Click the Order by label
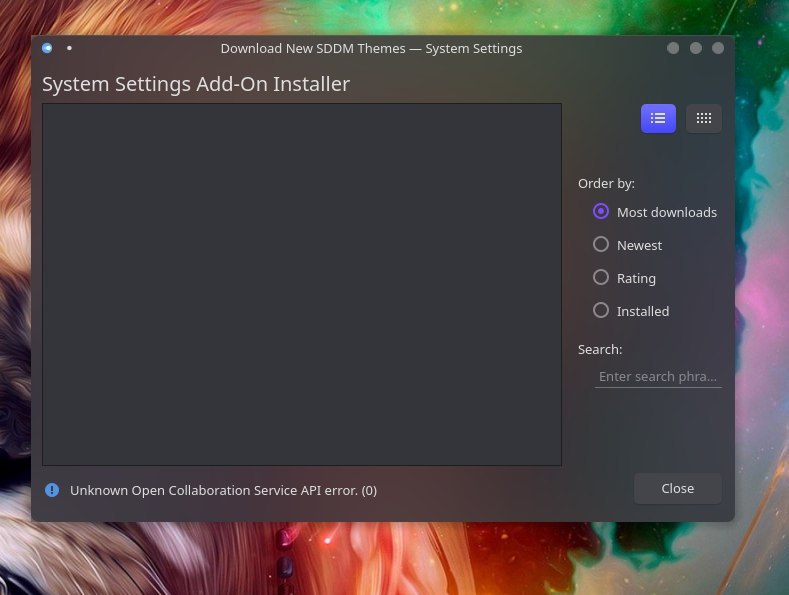The height and width of the screenshot is (595, 789). 606,184
